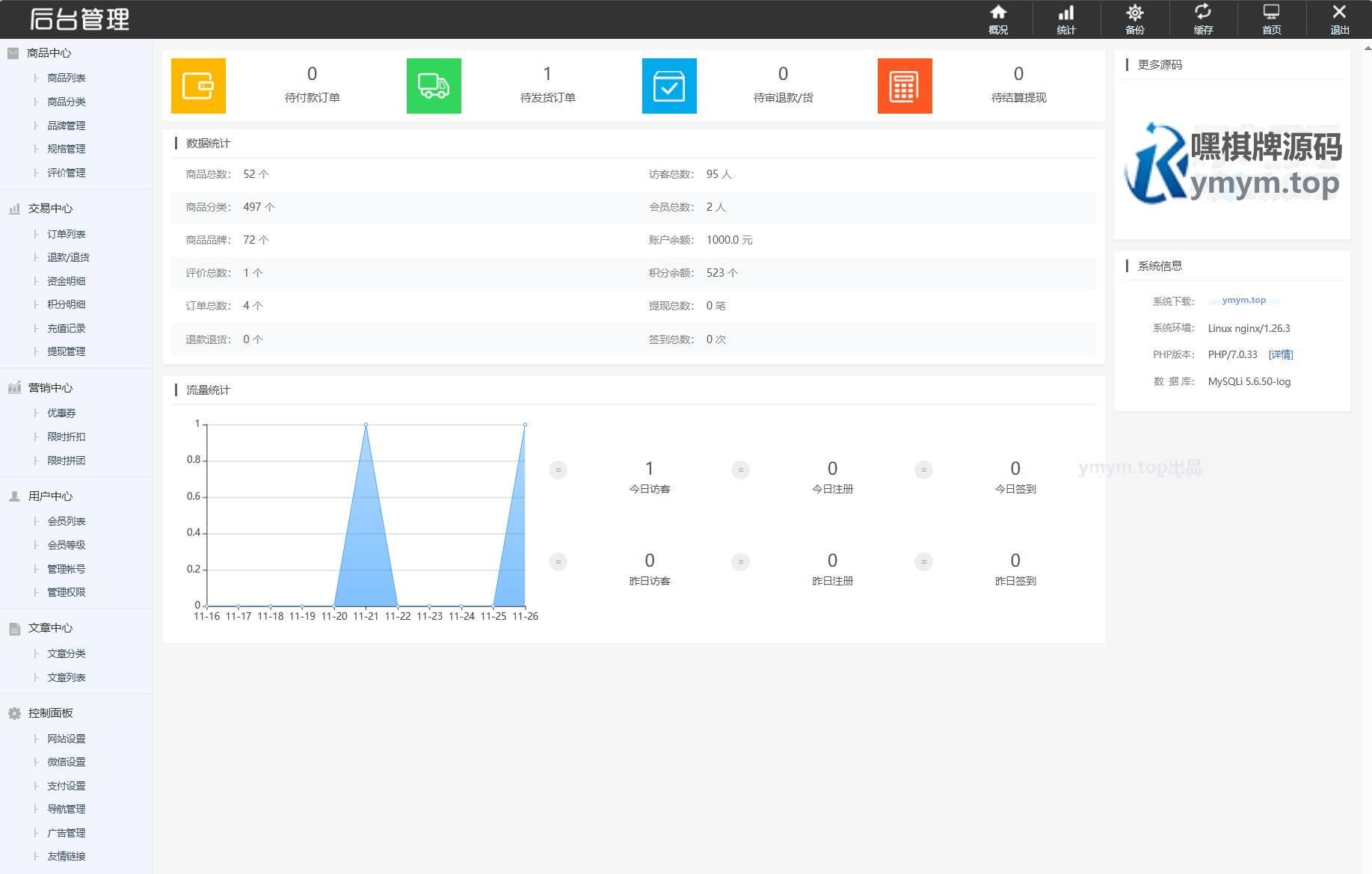Click the 嘿棋牌源码 banner image

click(1233, 164)
